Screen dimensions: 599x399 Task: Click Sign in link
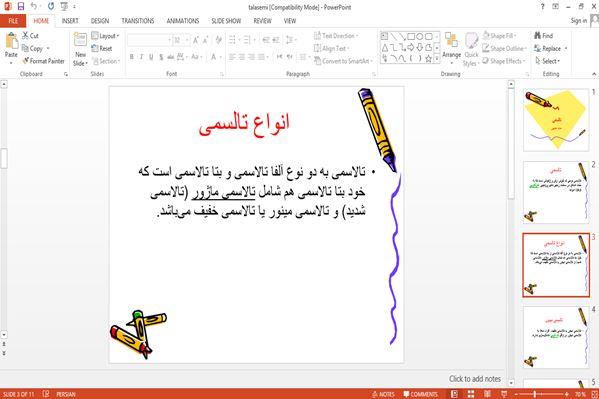579,21
